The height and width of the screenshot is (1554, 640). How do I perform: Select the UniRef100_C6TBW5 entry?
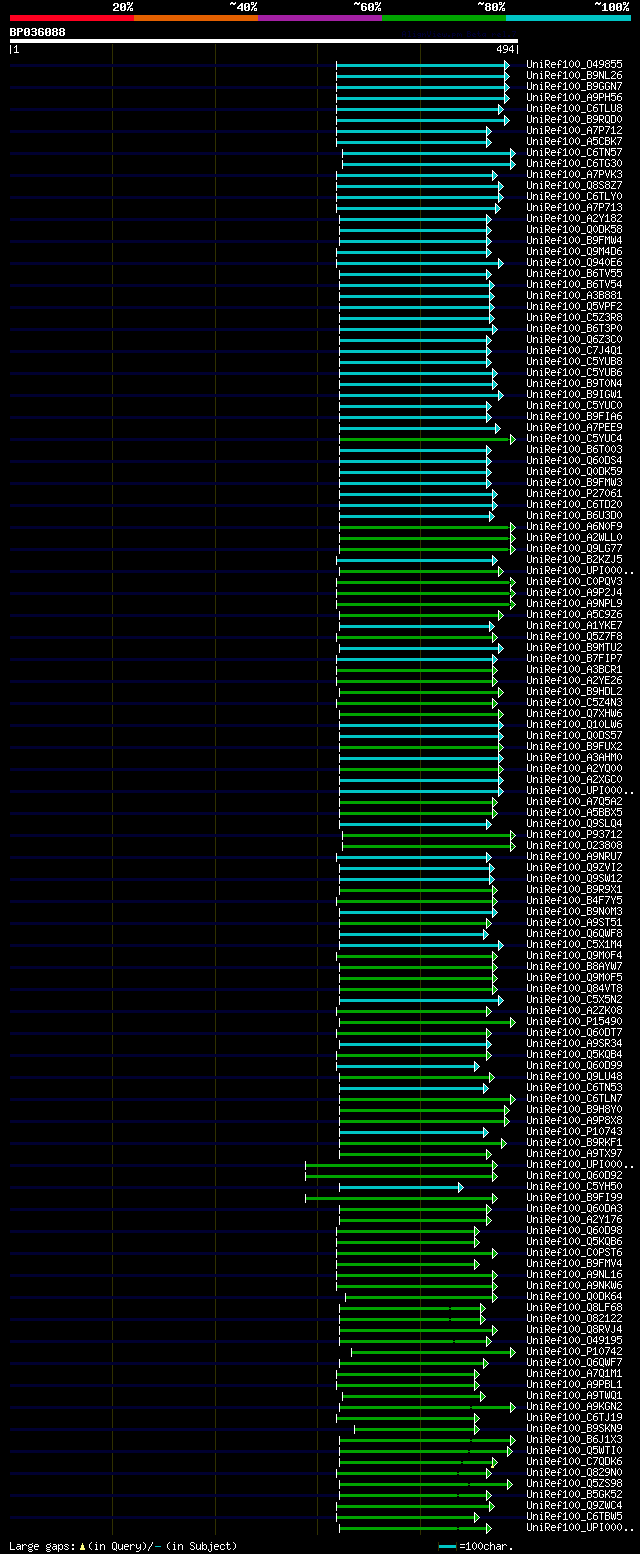pyautogui.click(x=575, y=1516)
